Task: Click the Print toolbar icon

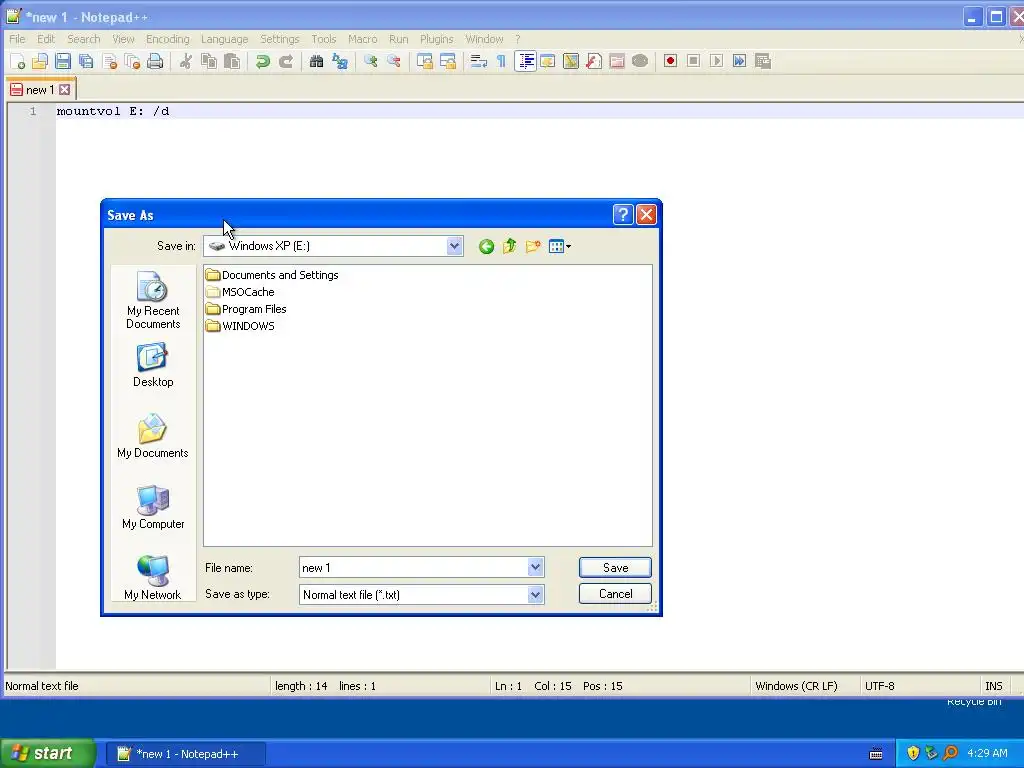Action: coord(155,61)
